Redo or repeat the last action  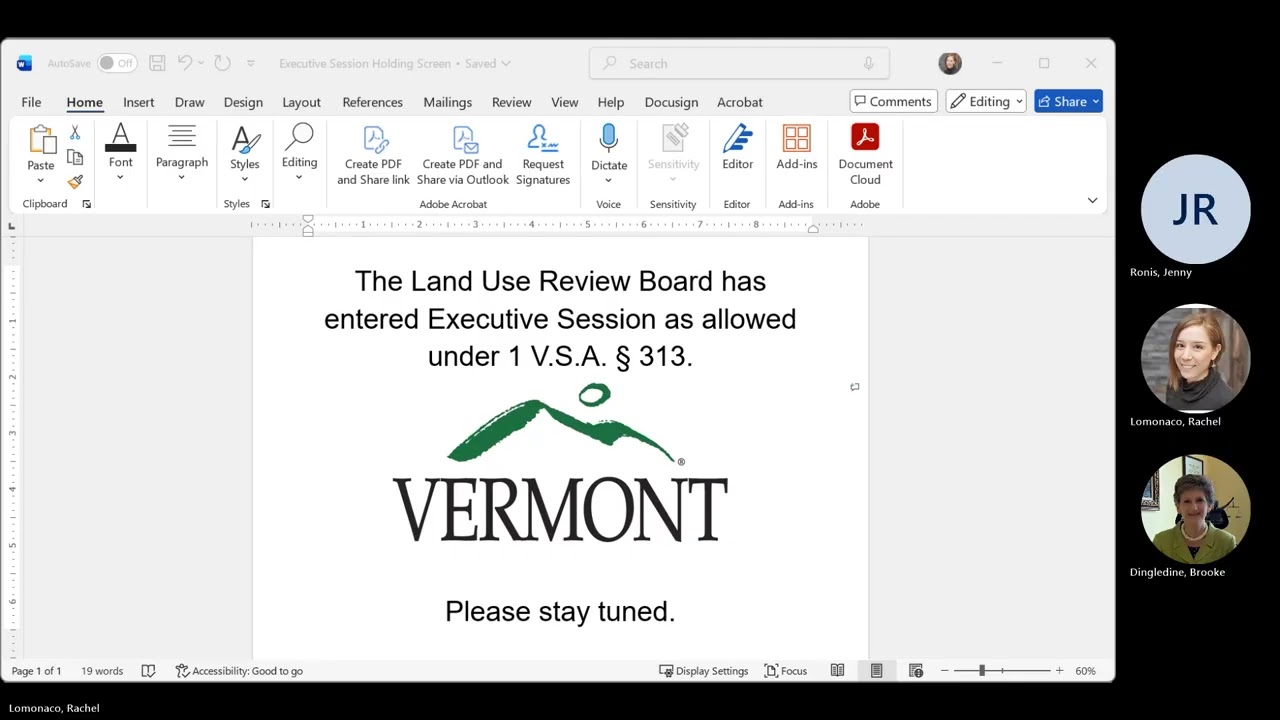[x=222, y=63]
